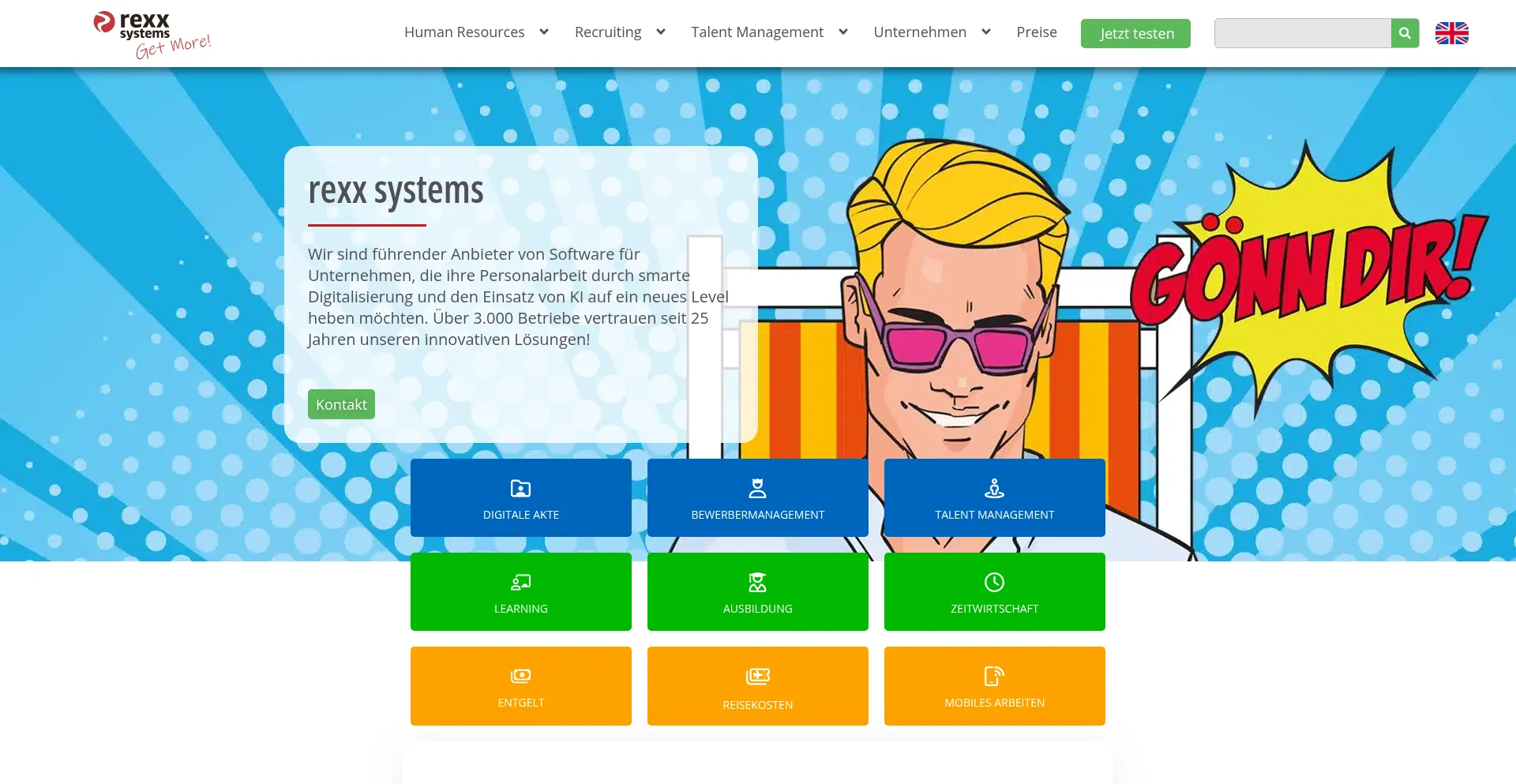1516x784 pixels.
Task: Open the ENTGELT tile label
Action: click(x=521, y=703)
